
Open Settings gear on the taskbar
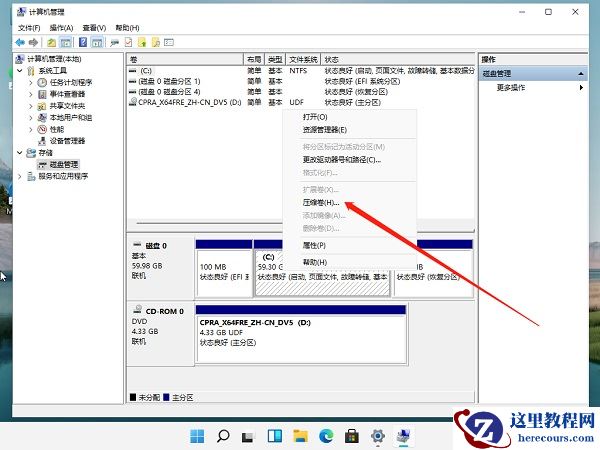(x=378, y=436)
